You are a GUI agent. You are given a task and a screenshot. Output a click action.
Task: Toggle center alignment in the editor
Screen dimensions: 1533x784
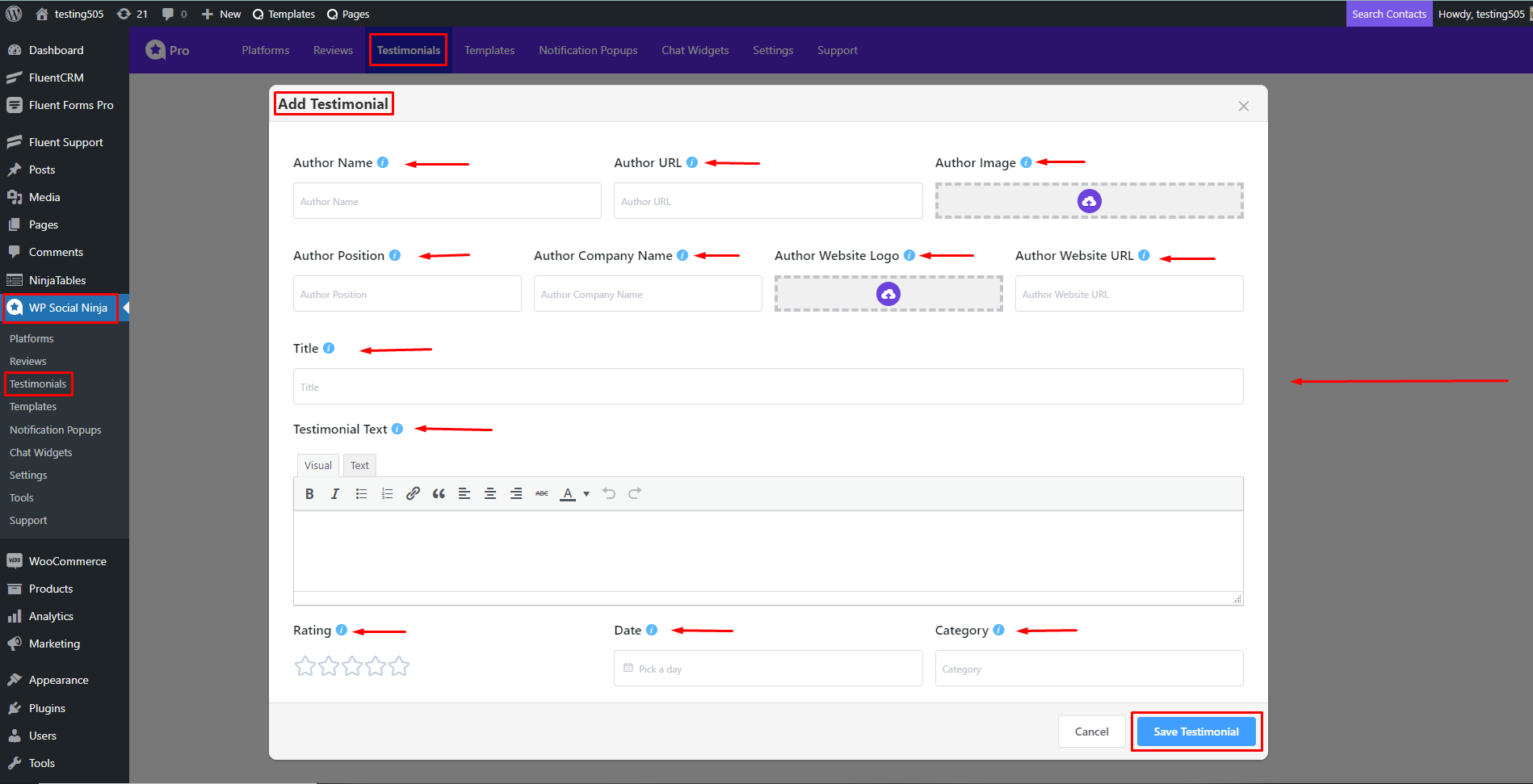490,493
